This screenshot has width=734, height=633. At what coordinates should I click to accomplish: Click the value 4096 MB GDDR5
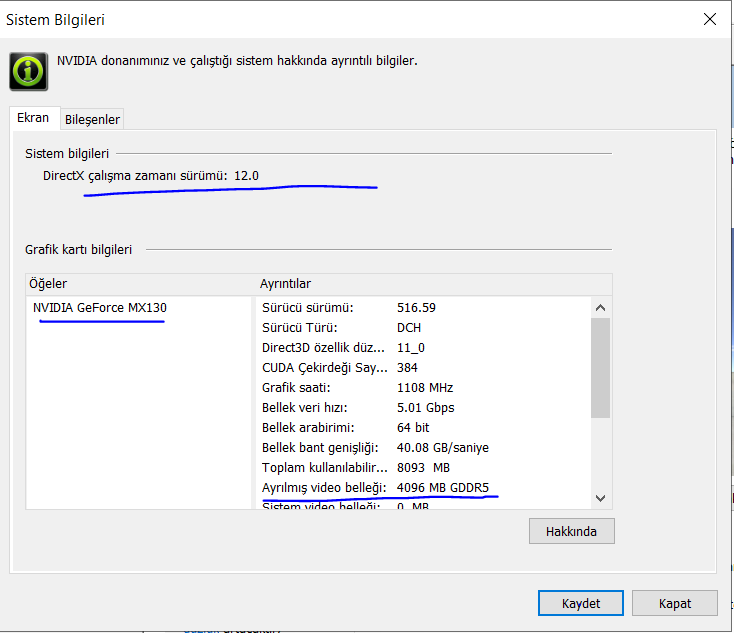click(442, 487)
